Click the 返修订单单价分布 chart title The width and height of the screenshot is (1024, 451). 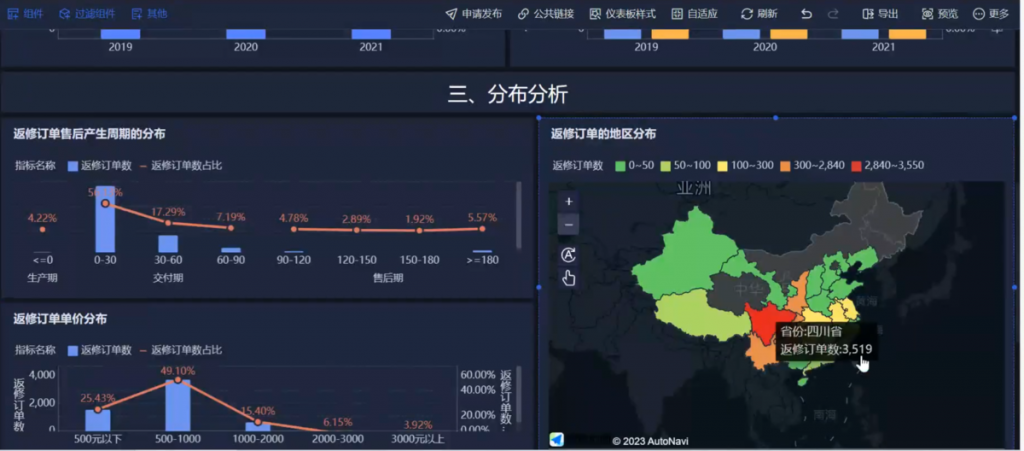tap(60, 319)
